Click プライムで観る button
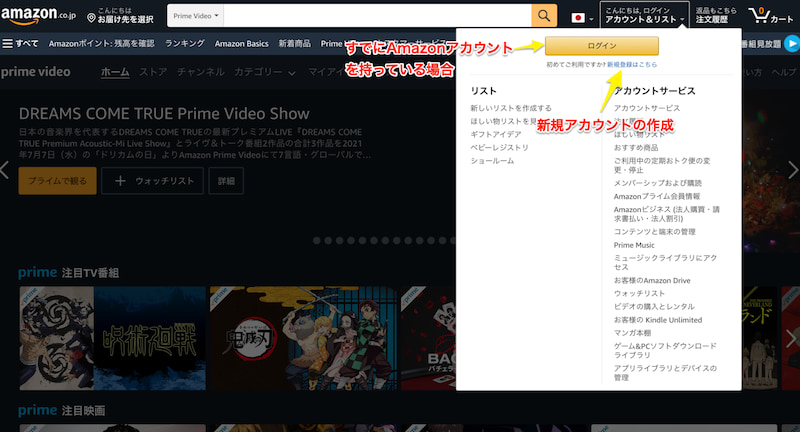800x432 pixels. point(58,181)
